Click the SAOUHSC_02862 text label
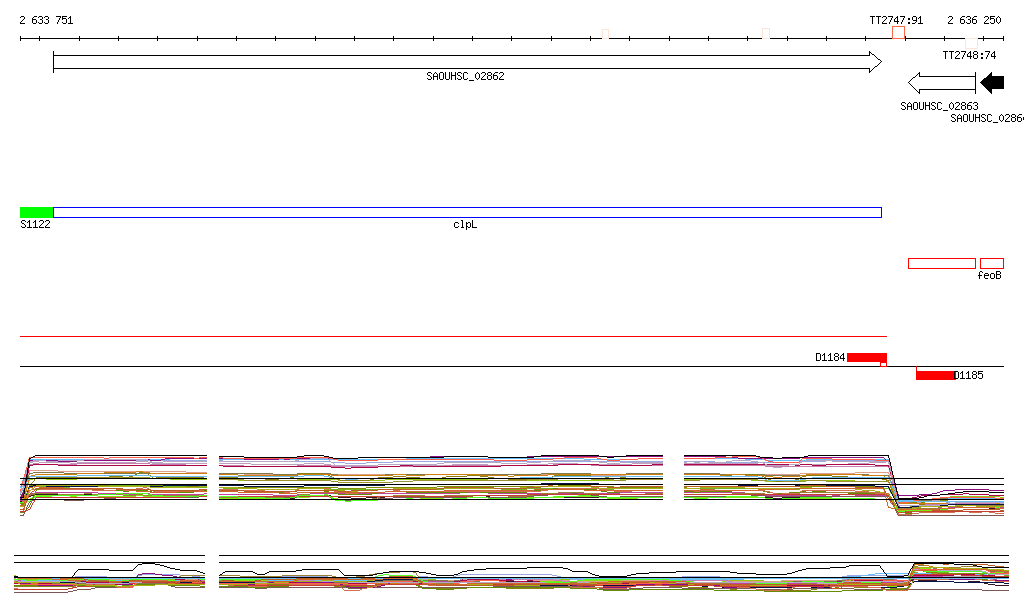The width and height of the screenshot is (1024, 611). [465, 76]
